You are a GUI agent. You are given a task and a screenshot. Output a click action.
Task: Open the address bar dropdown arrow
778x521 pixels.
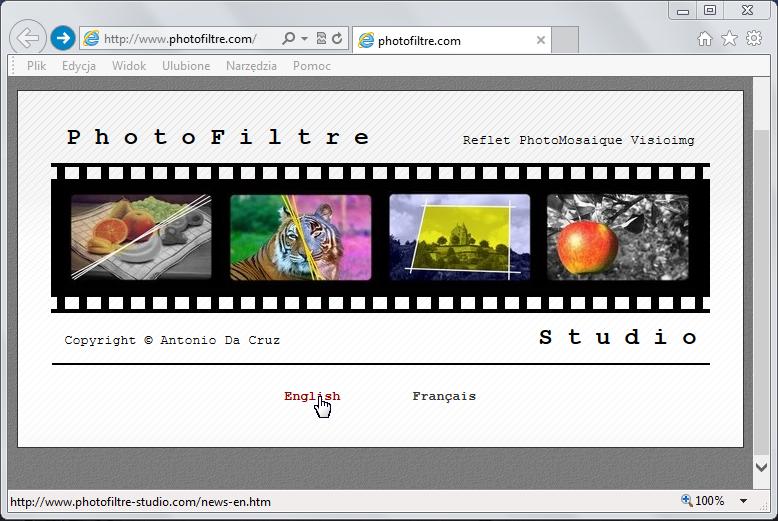304,38
